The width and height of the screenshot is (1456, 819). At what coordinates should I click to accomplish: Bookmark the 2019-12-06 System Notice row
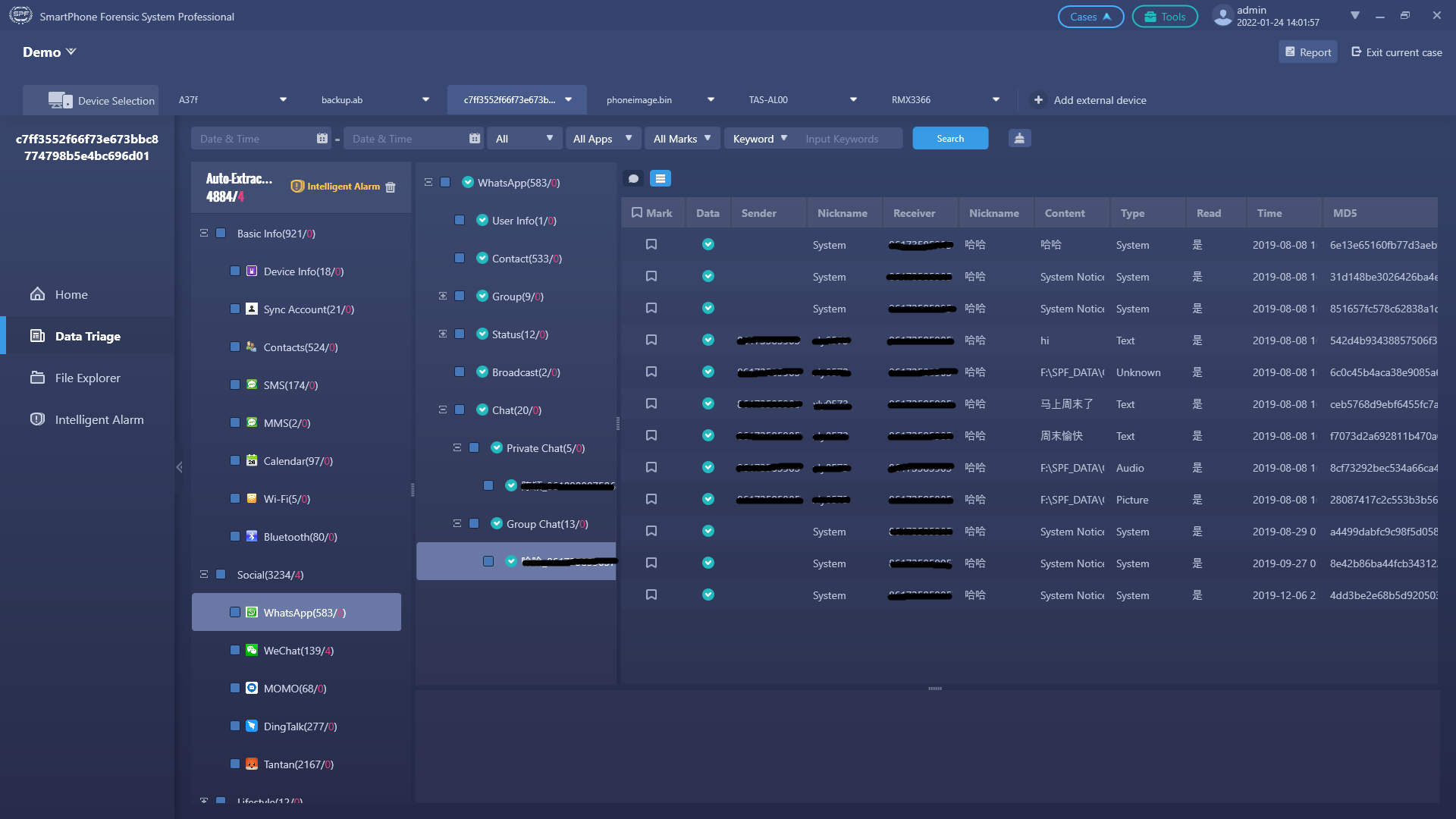651,595
